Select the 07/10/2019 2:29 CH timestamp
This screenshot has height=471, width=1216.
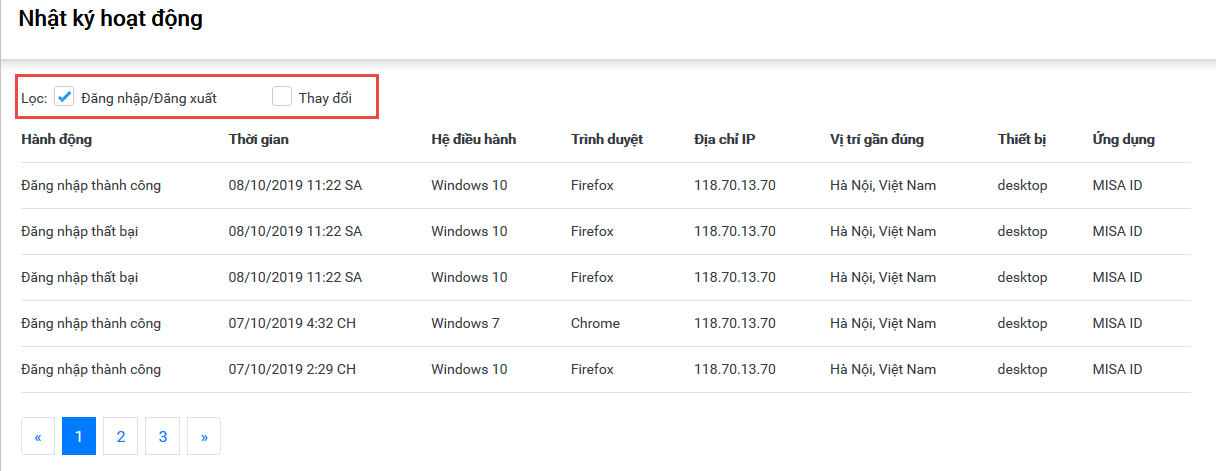point(292,369)
